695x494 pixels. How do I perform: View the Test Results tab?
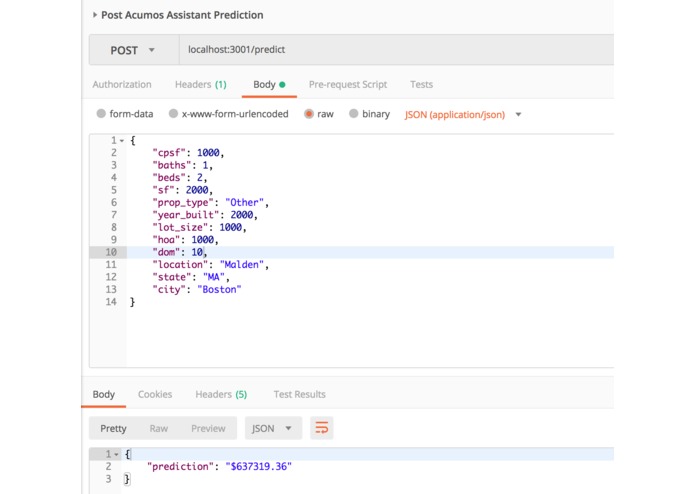(300, 394)
